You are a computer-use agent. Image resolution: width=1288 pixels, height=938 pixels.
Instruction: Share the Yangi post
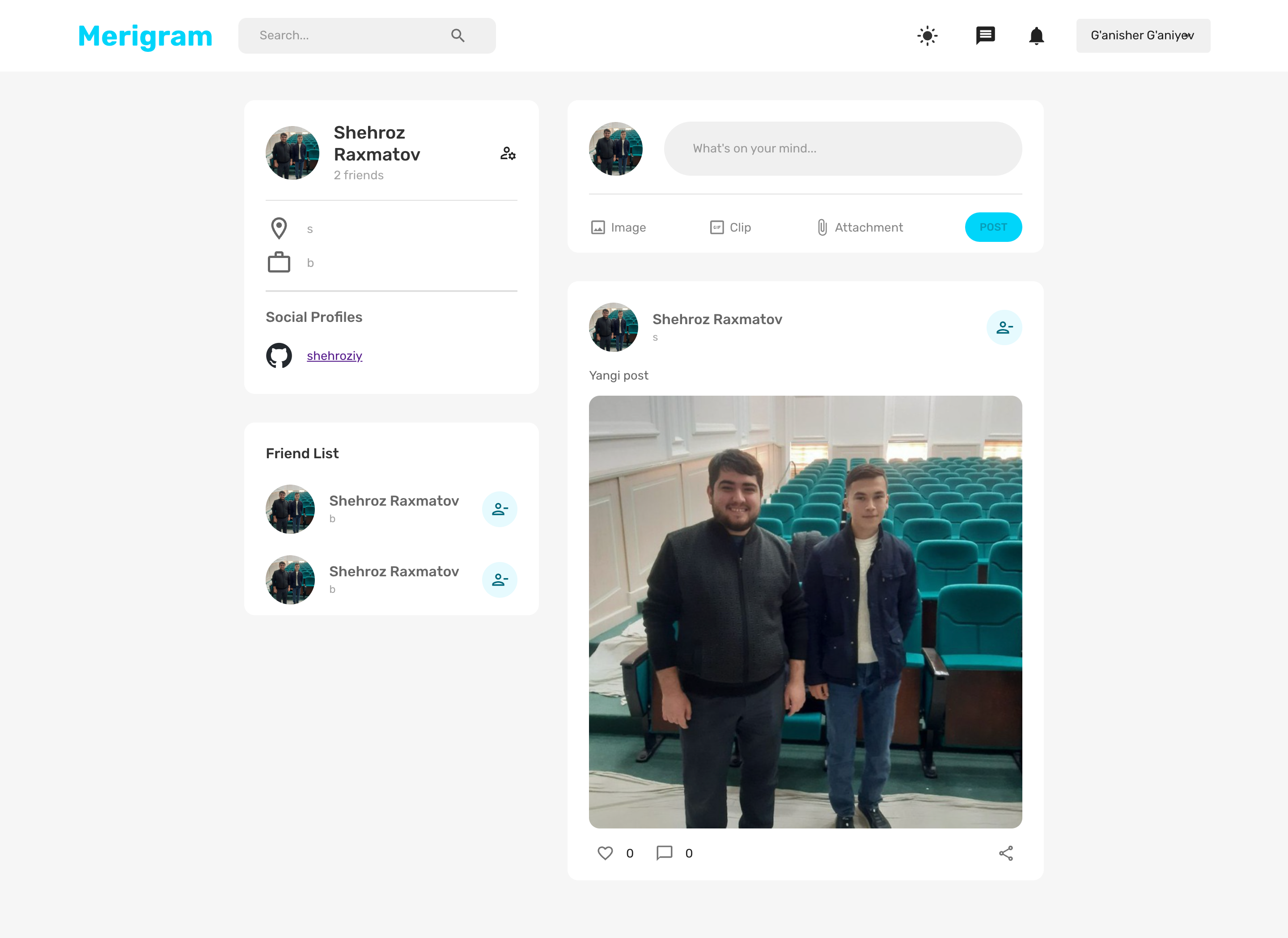point(1006,853)
